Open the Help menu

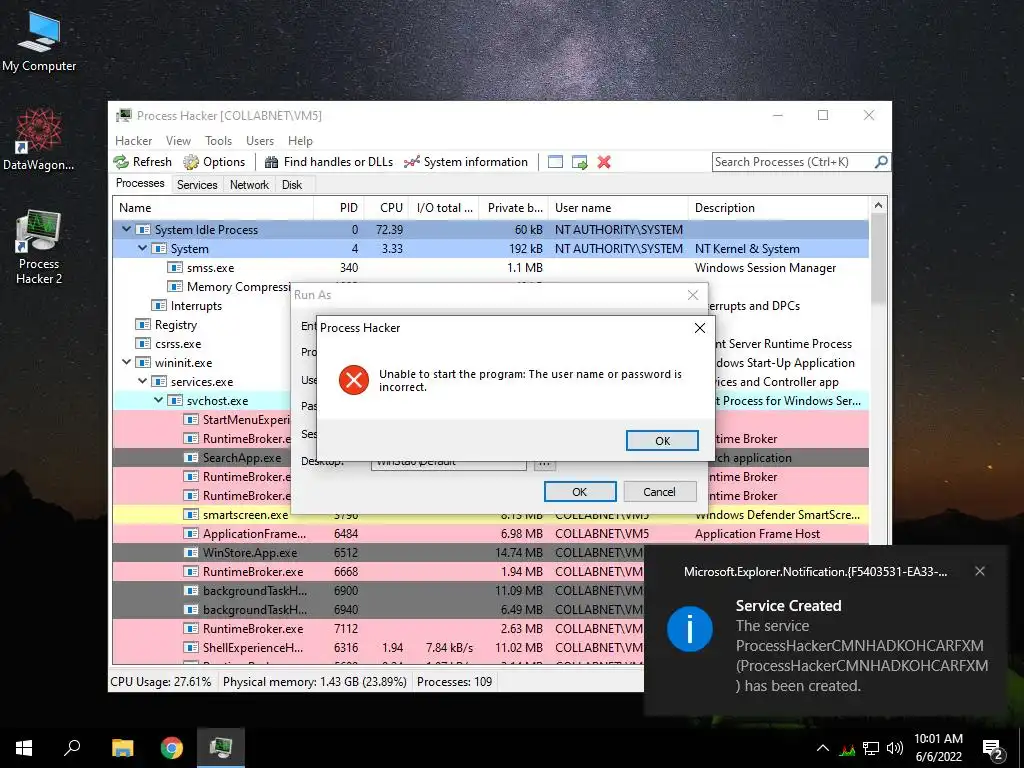pos(300,141)
